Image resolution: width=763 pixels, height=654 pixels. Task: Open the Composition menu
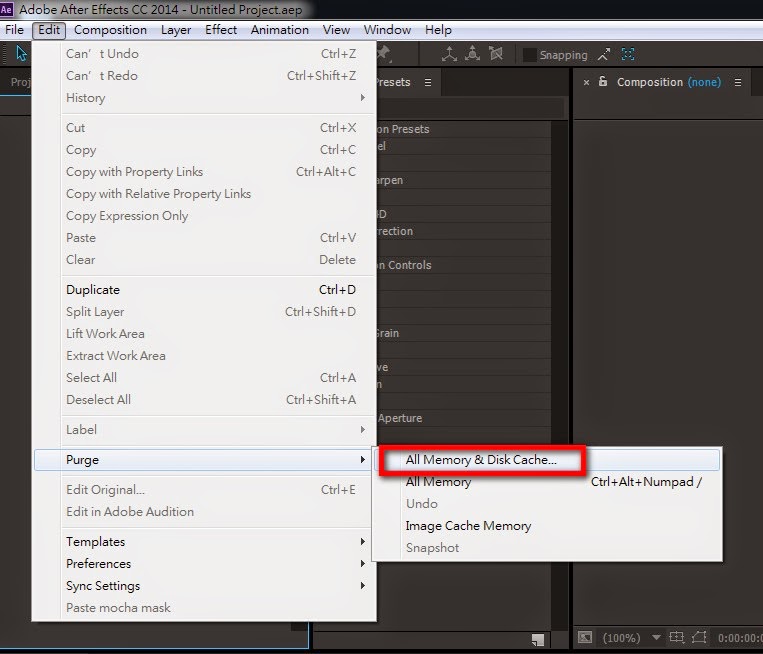tap(110, 30)
